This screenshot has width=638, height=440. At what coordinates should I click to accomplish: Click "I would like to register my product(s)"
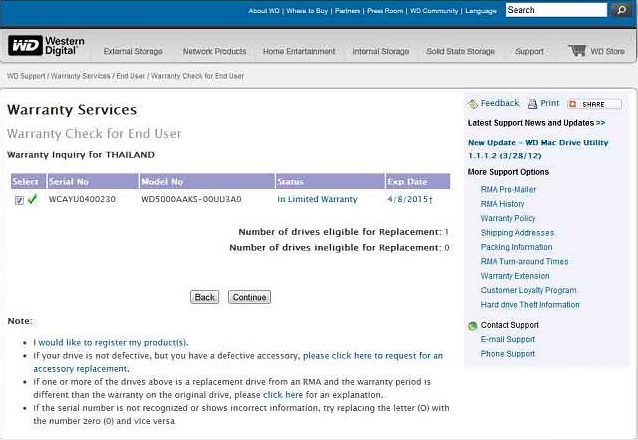tap(110, 342)
